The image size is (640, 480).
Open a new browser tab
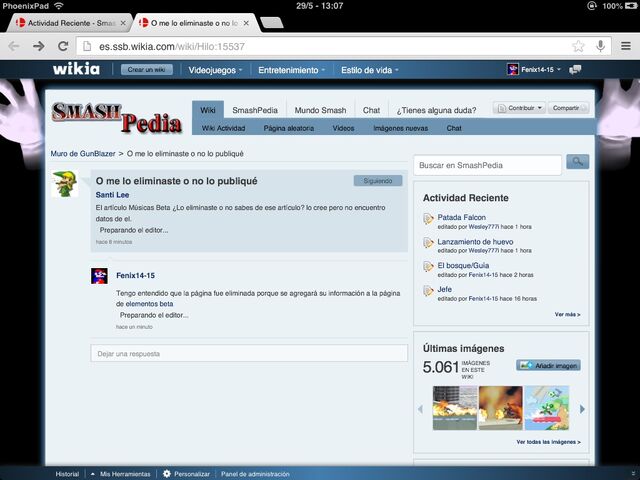272,23
